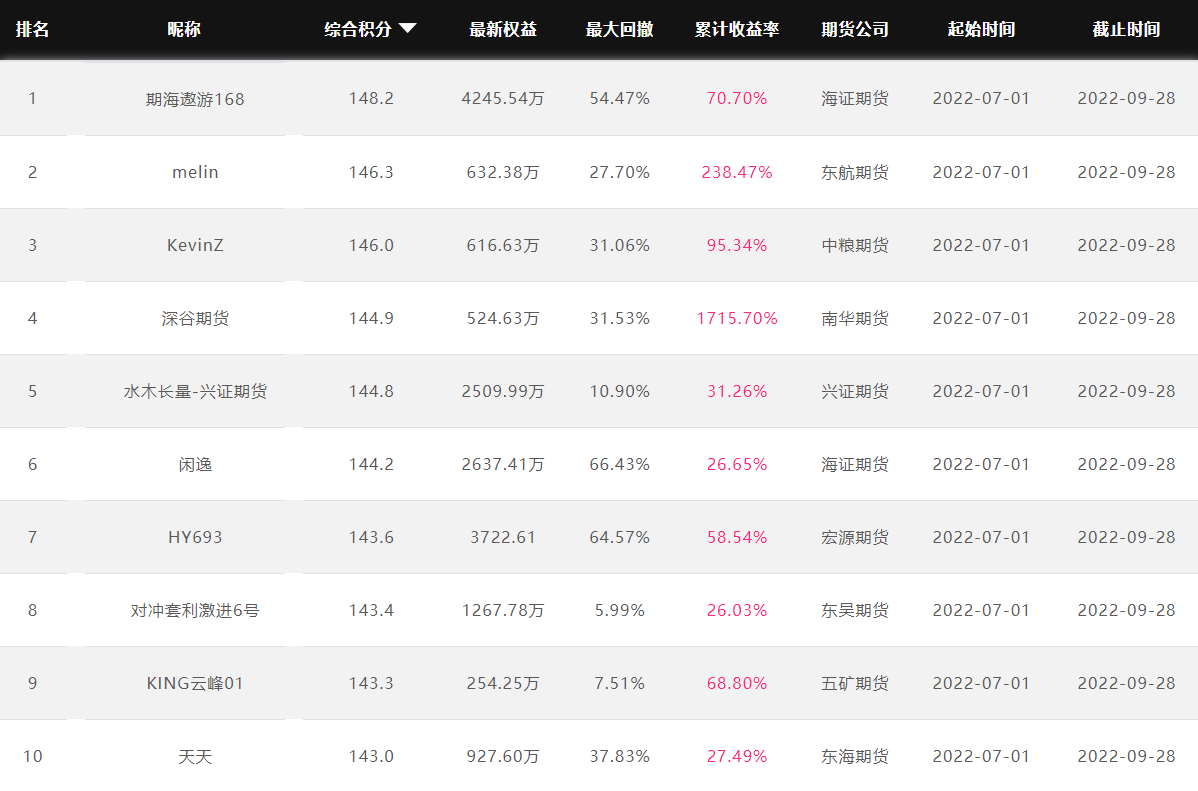Click futures company 东航期货
The width and height of the screenshot is (1198, 791).
coord(855,172)
